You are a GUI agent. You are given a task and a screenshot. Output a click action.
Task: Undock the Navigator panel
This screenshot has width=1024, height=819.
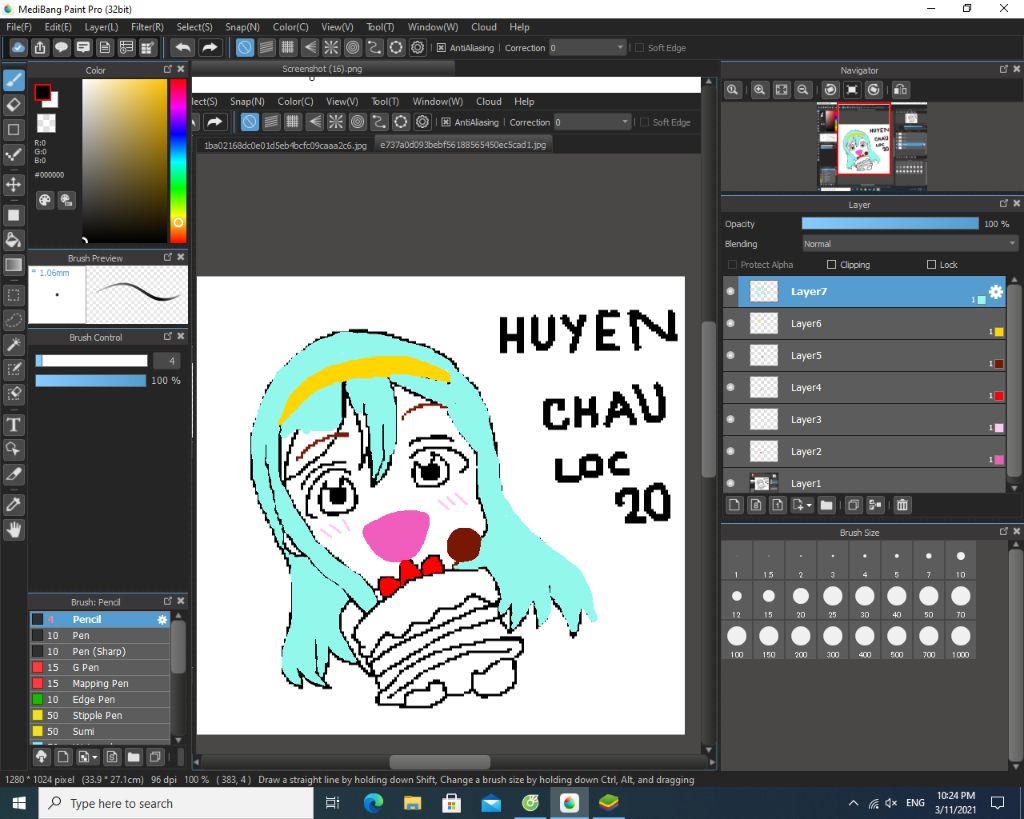pos(1003,69)
